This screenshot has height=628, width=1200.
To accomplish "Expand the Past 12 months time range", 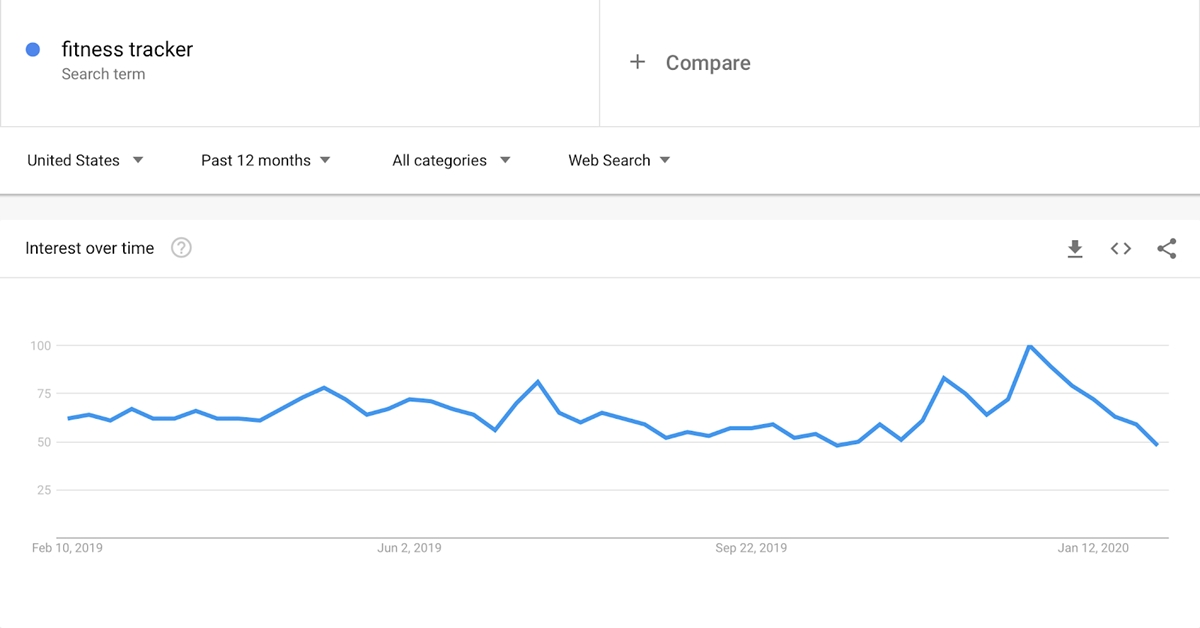I will 266,160.
